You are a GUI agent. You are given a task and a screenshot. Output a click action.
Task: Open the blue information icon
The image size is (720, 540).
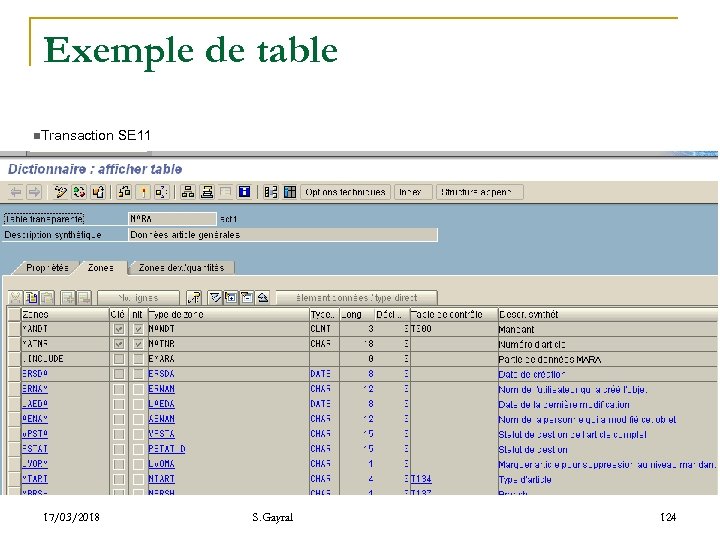click(x=244, y=192)
